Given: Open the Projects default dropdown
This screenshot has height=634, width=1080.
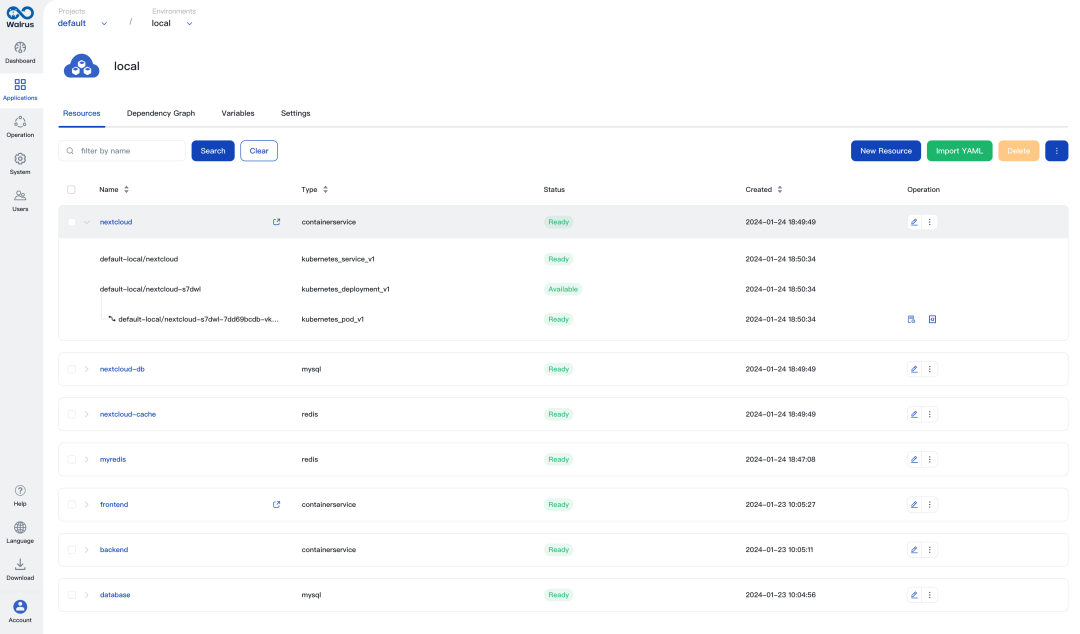Looking at the screenshot, I should (x=83, y=23).
